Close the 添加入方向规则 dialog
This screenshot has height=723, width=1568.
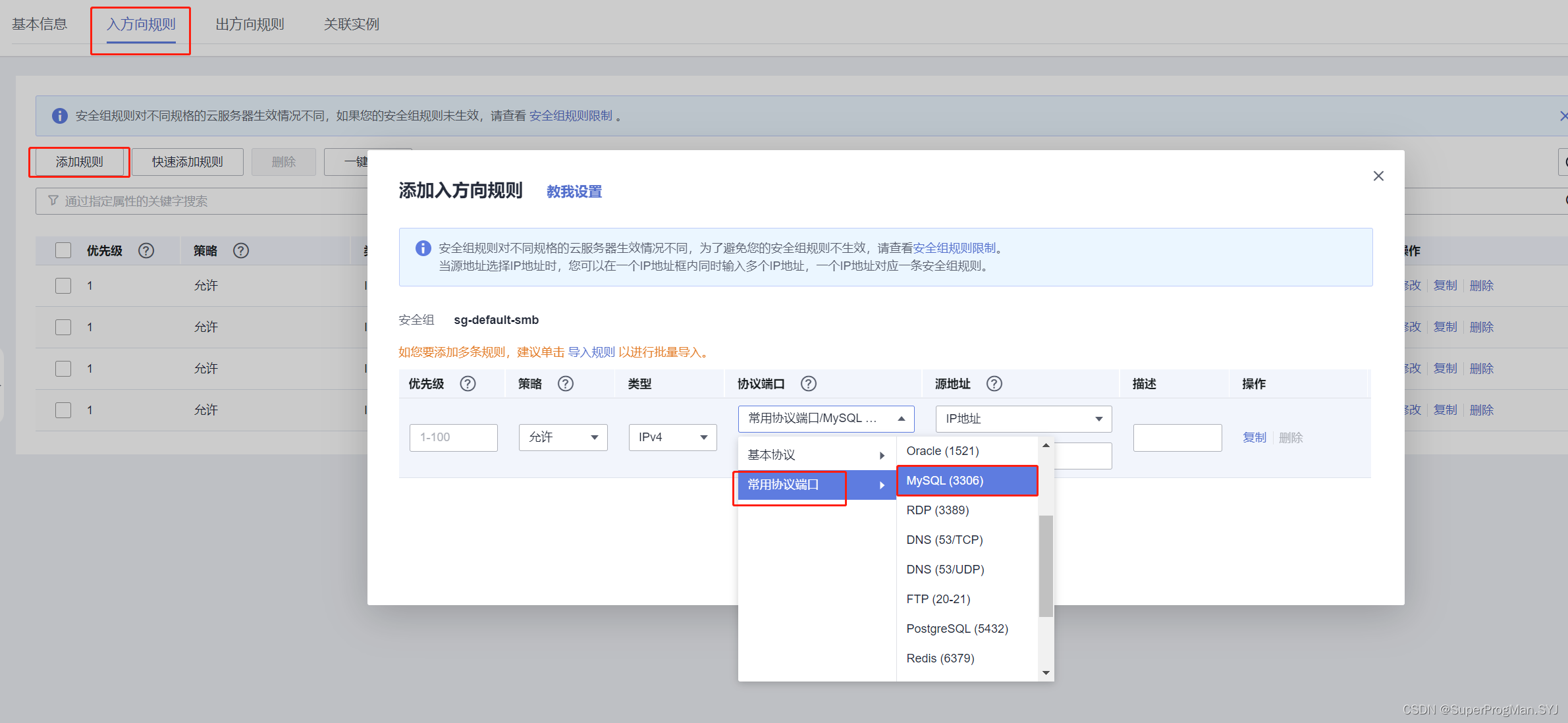tap(1378, 176)
